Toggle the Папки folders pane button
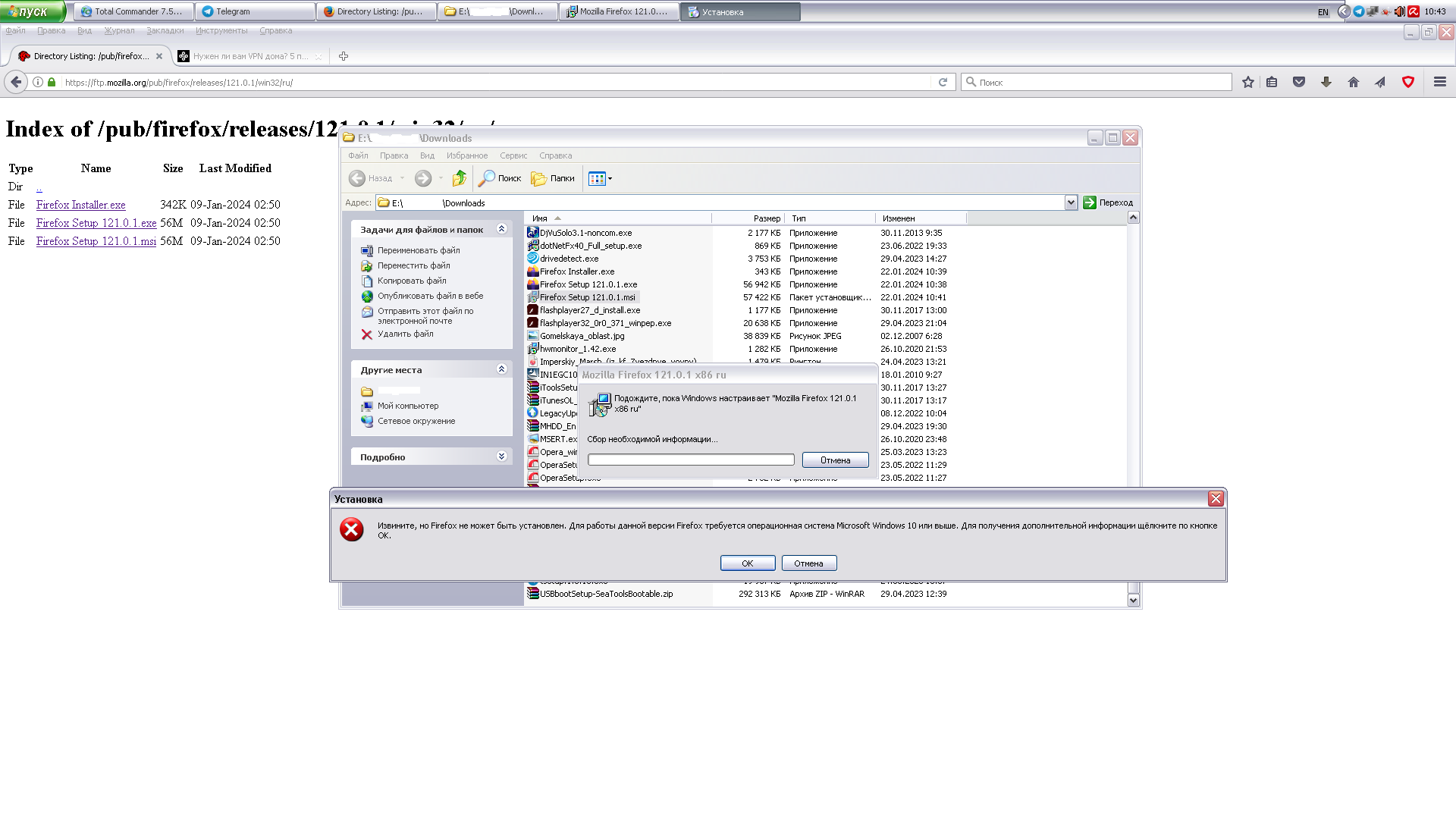The image size is (1456, 819). (x=553, y=178)
